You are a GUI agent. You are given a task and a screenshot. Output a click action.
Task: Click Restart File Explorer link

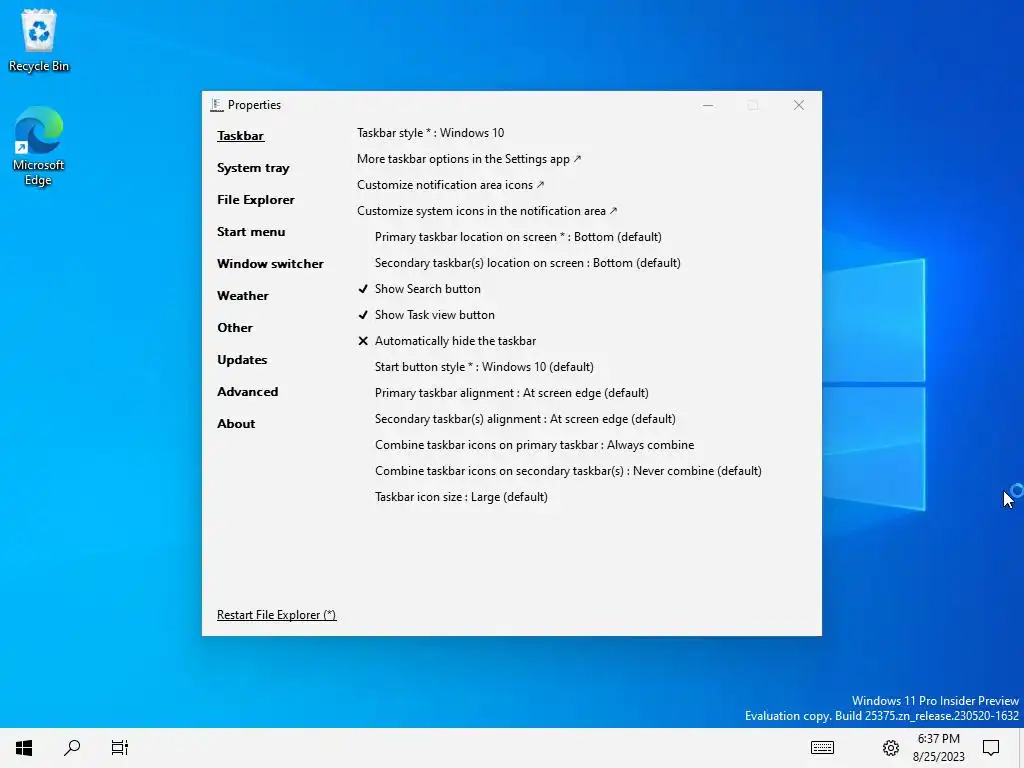(x=276, y=615)
